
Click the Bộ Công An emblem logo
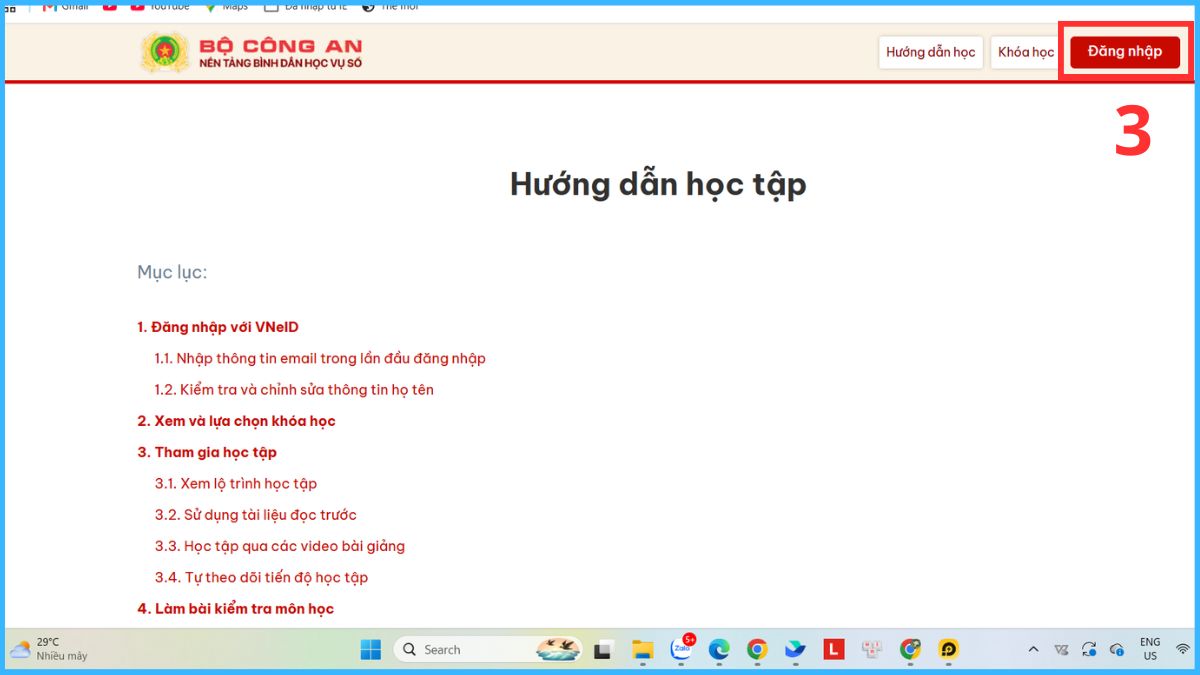coord(163,52)
